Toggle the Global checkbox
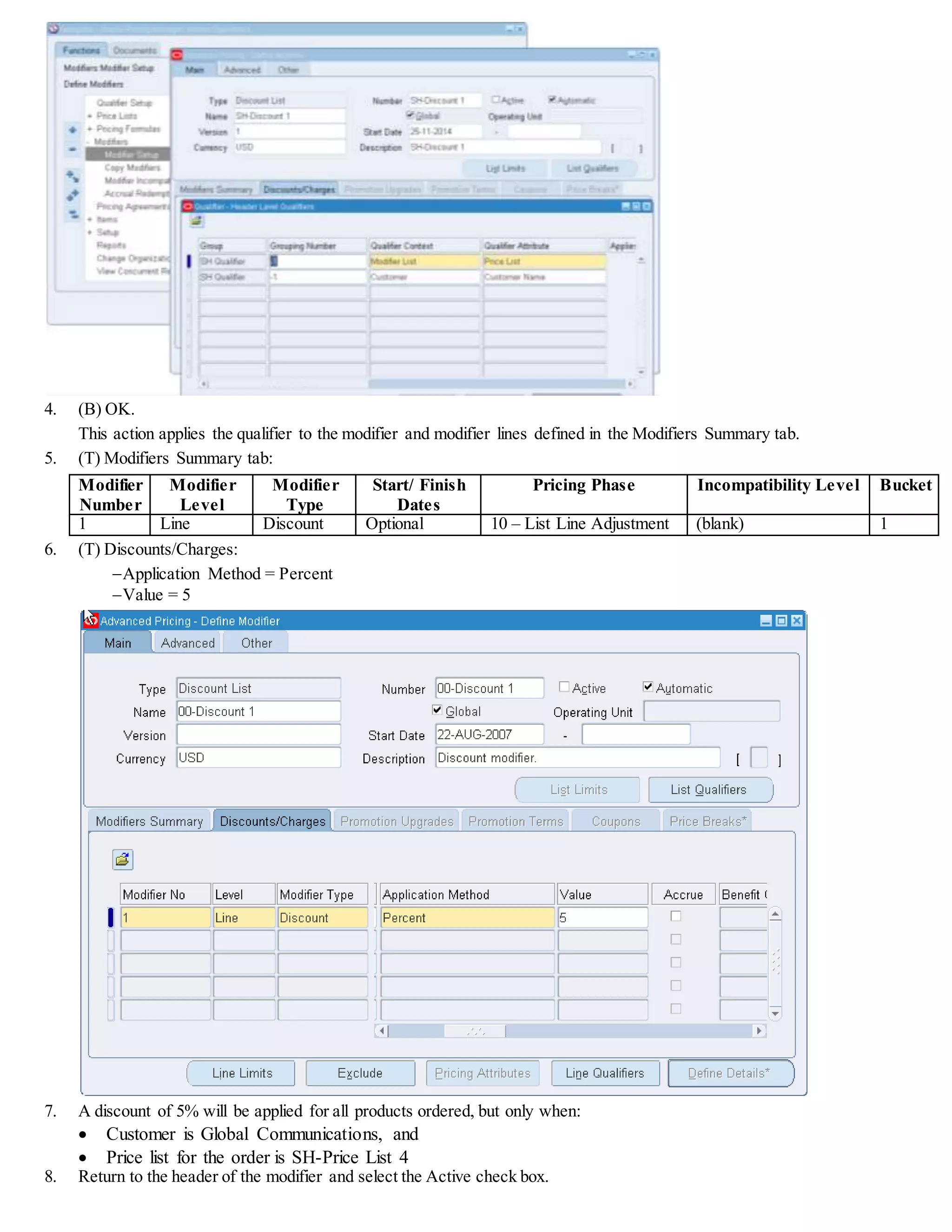The height and width of the screenshot is (1232, 952). coord(437,709)
